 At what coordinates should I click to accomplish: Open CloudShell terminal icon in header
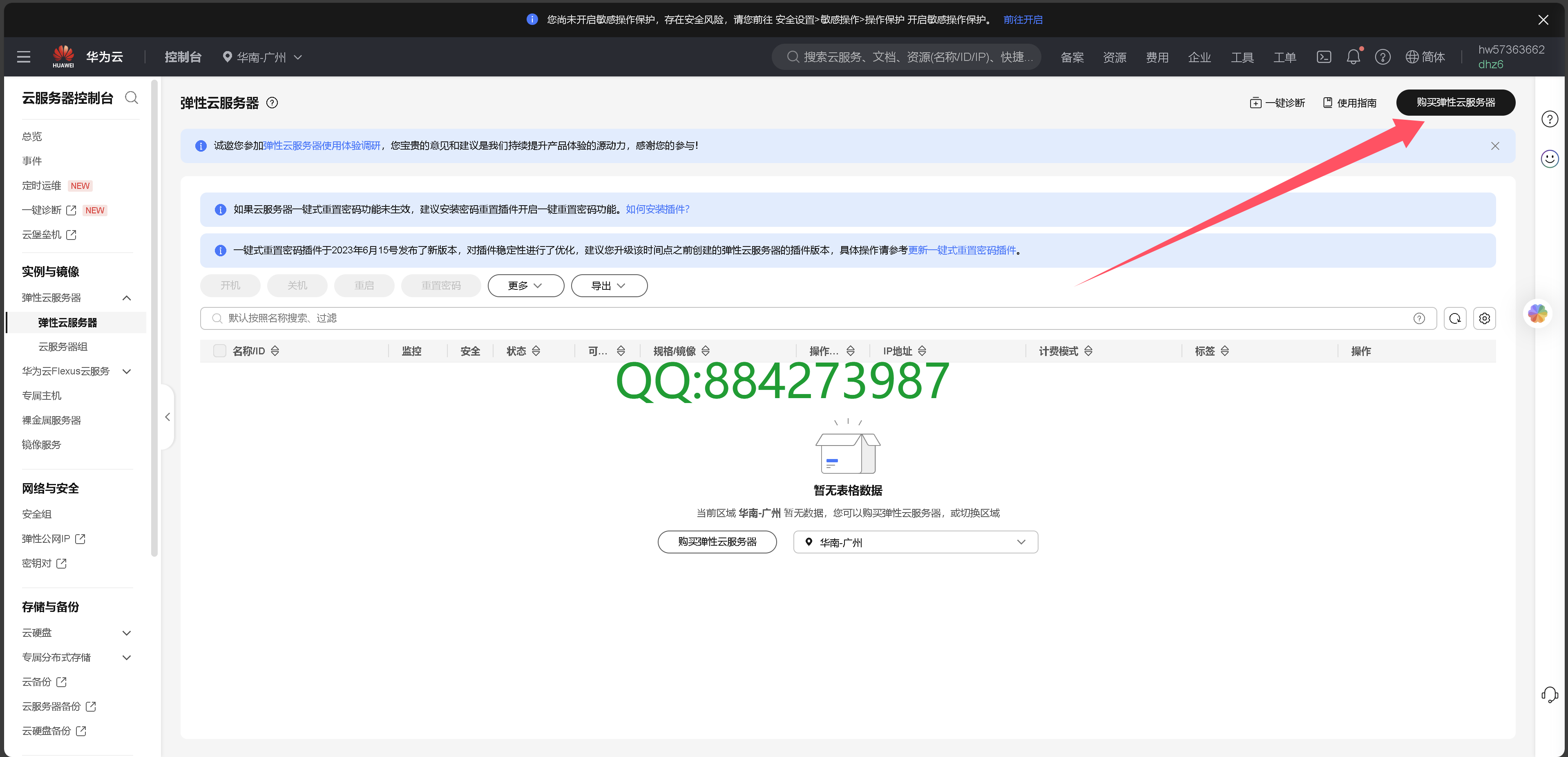click(x=1323, y=57)
